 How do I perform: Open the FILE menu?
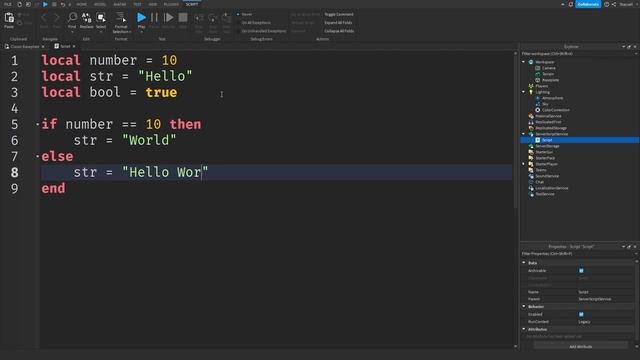click(7, 4)
